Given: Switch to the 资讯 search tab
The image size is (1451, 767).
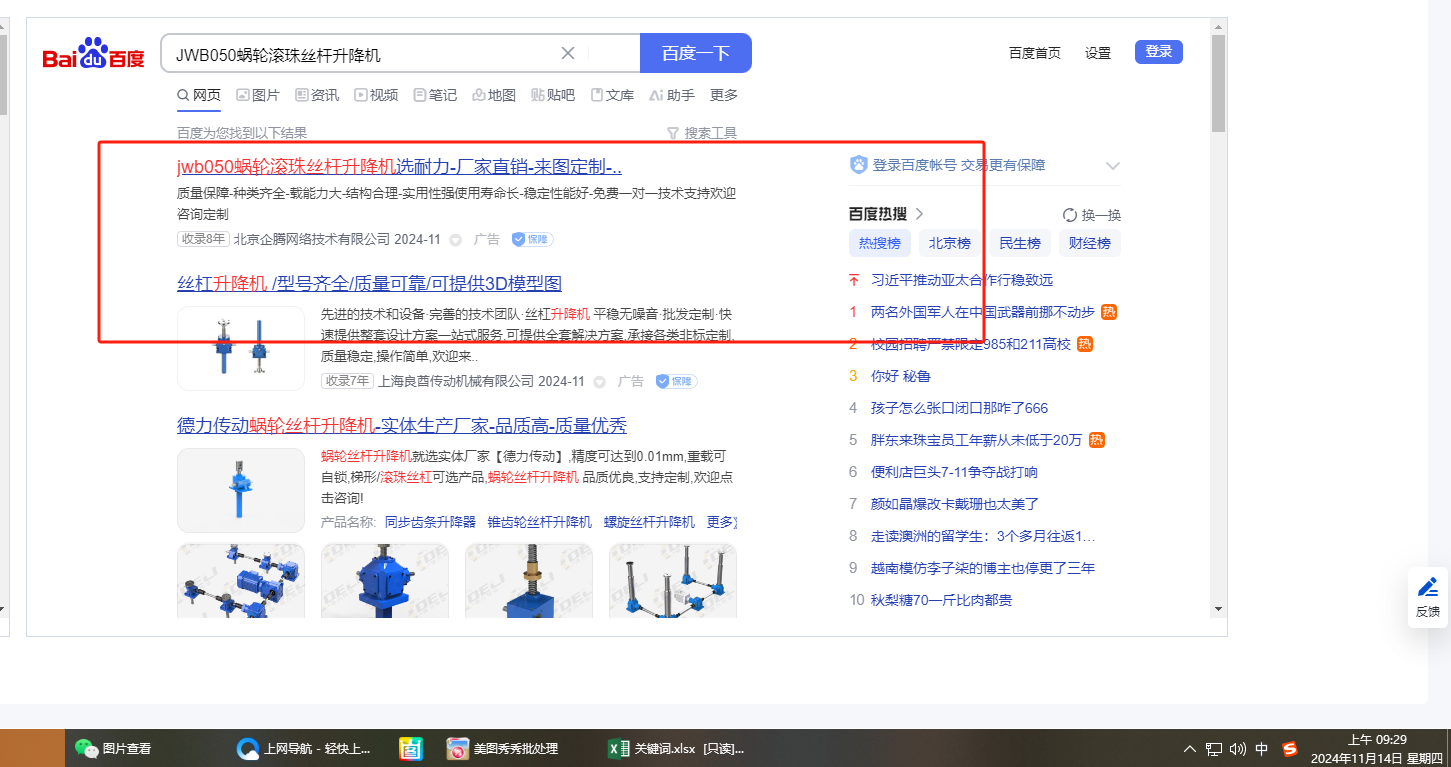Looking at the screenshot, I should 317,96.
